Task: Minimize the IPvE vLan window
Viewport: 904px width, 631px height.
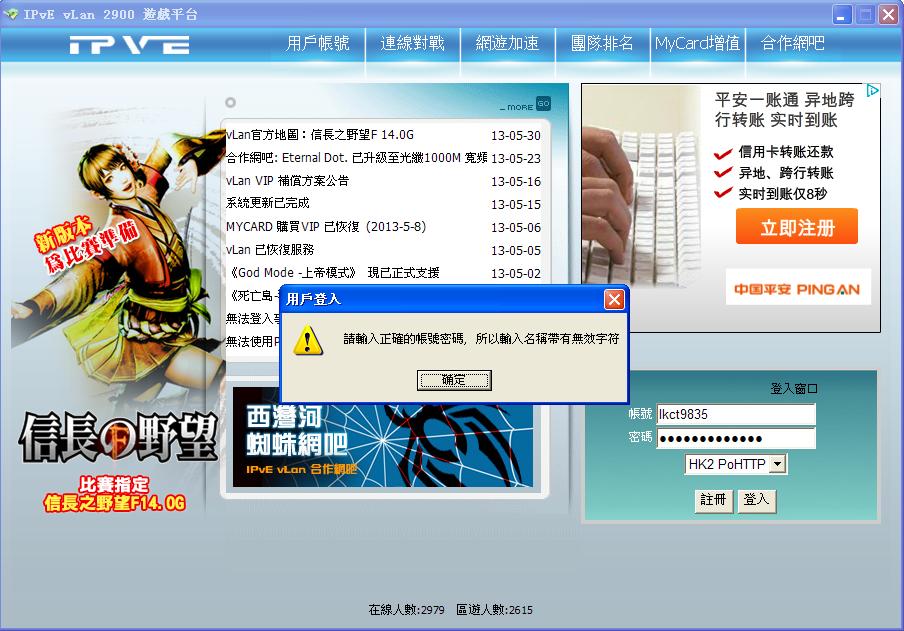Action: [x=842, y=14]
